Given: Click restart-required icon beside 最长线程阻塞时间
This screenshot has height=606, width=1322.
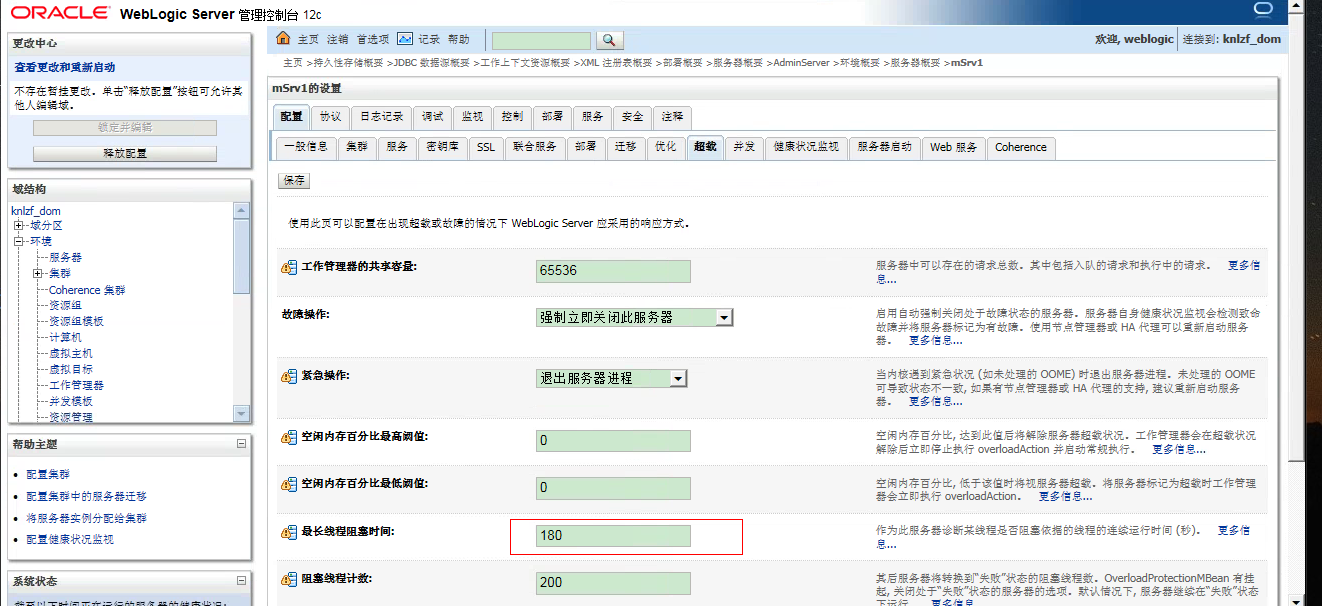Looking at the screenshot, I should [x=289, y=532].
